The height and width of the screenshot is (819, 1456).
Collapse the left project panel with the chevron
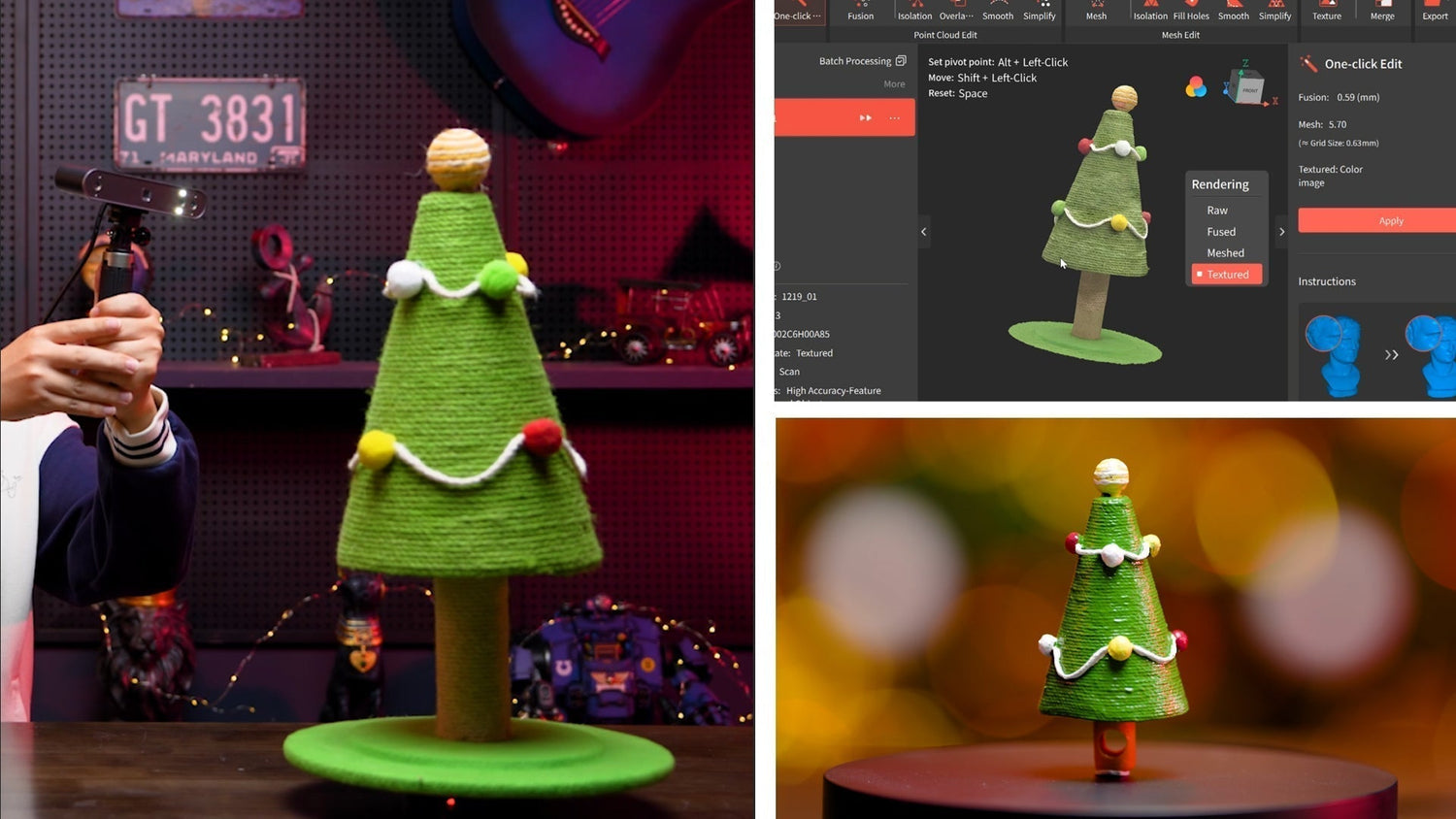923,232
